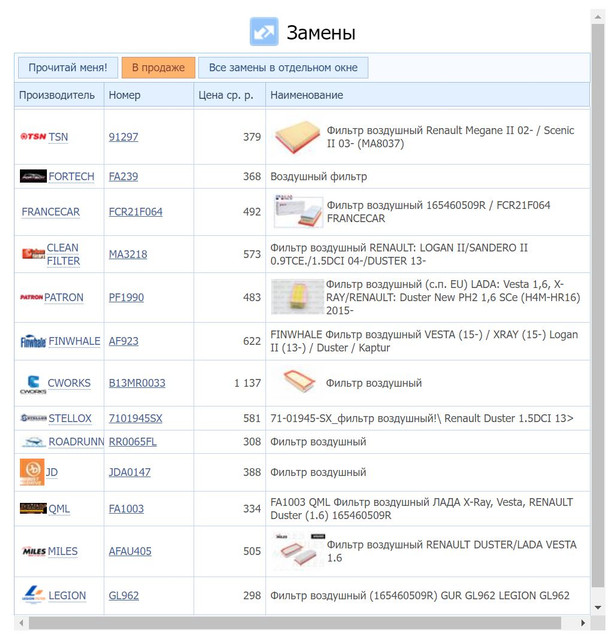
Task: Open the ROADRUNN manufacturer link
Action: tap(76, 442)
